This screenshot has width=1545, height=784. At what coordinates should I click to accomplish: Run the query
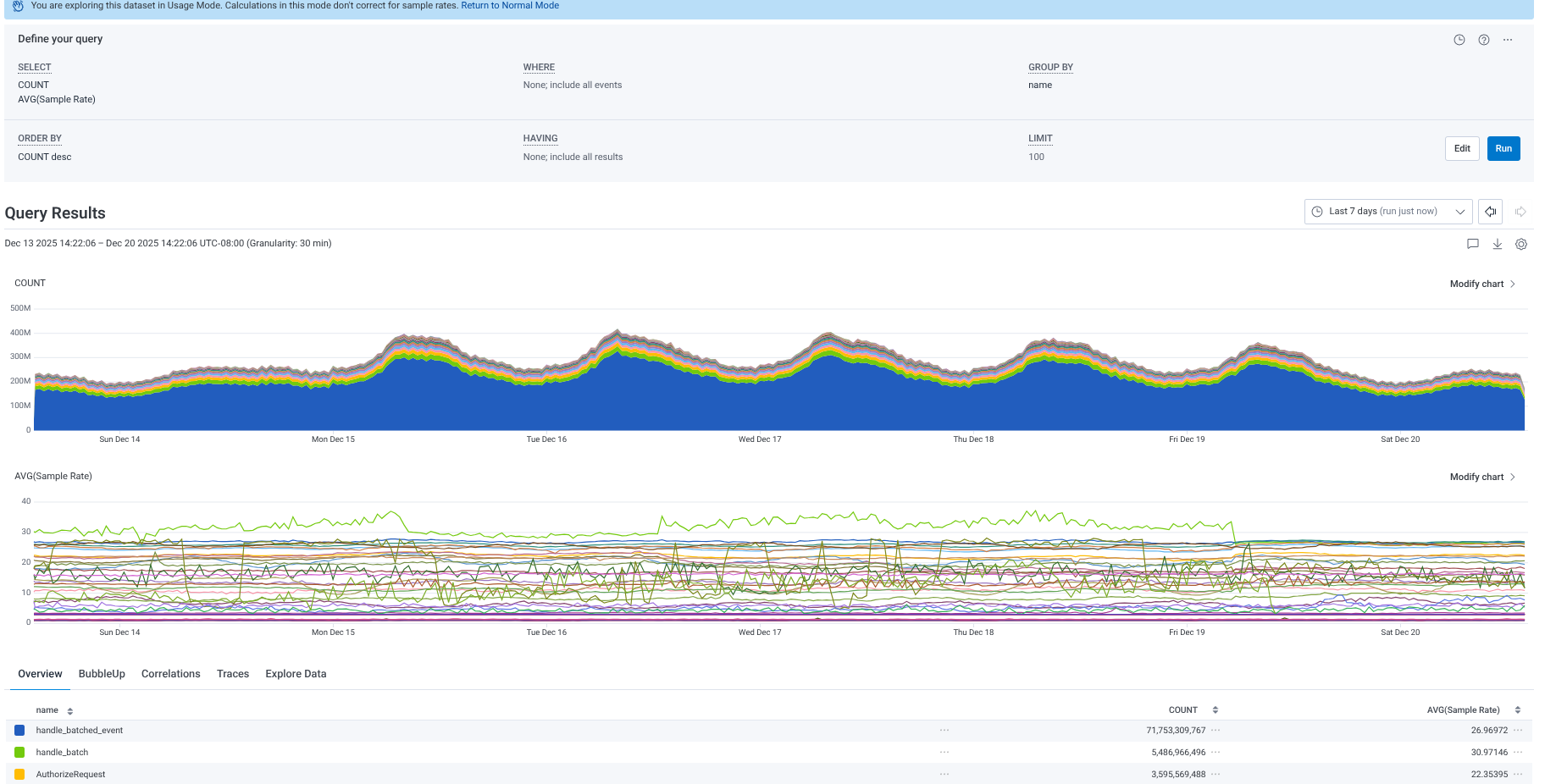[1503, 148]
